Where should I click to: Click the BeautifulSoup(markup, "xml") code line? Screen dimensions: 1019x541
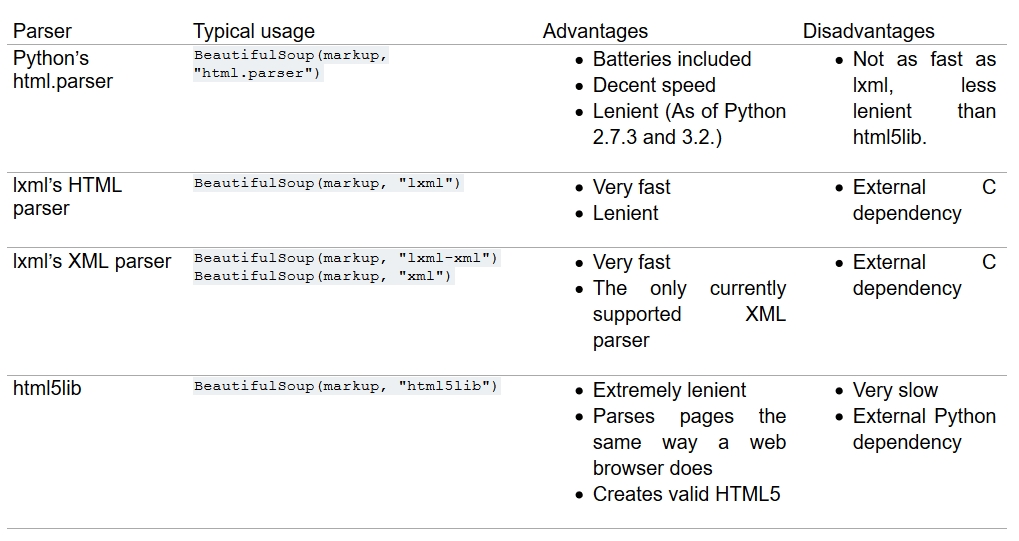(x=323, y=276)
